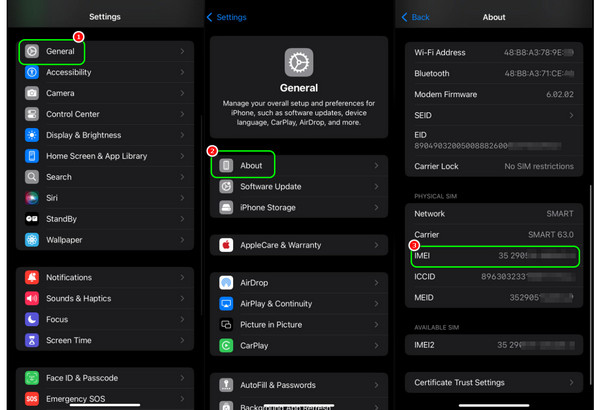600x410 pixels.
Task: Tap the Picture in Picture icon
Action: (x=226, y=325)
